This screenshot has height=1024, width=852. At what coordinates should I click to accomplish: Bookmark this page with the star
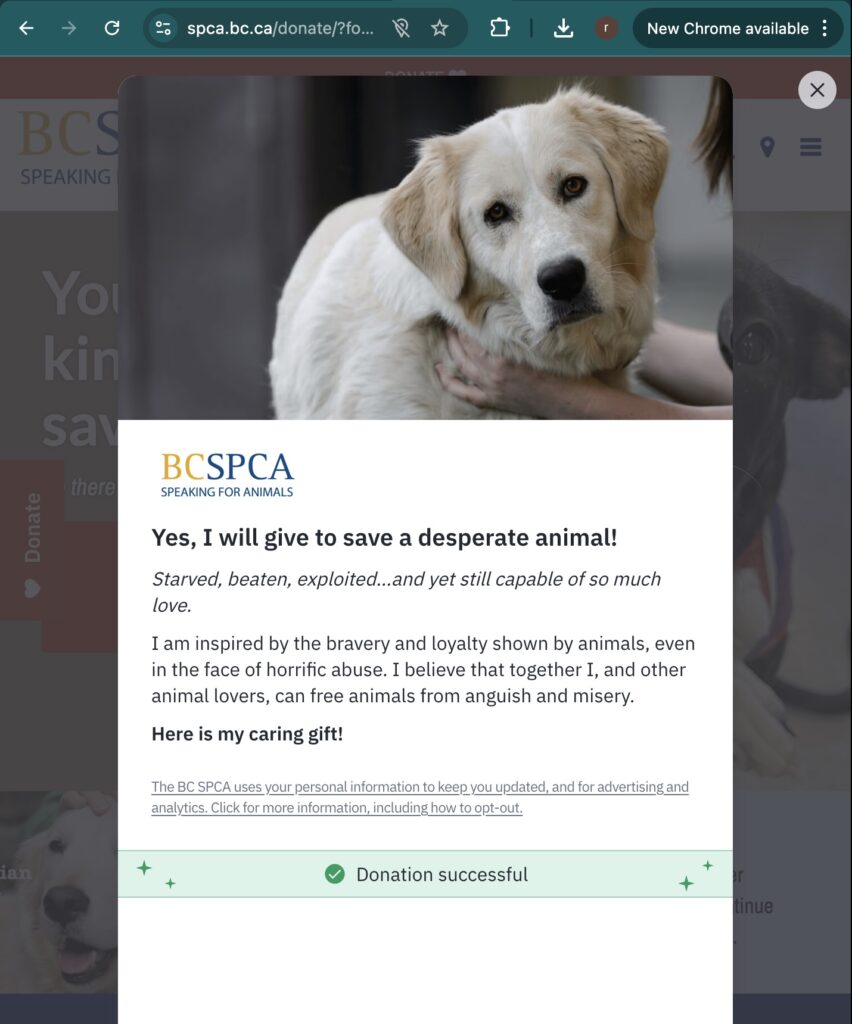point(440,28)
